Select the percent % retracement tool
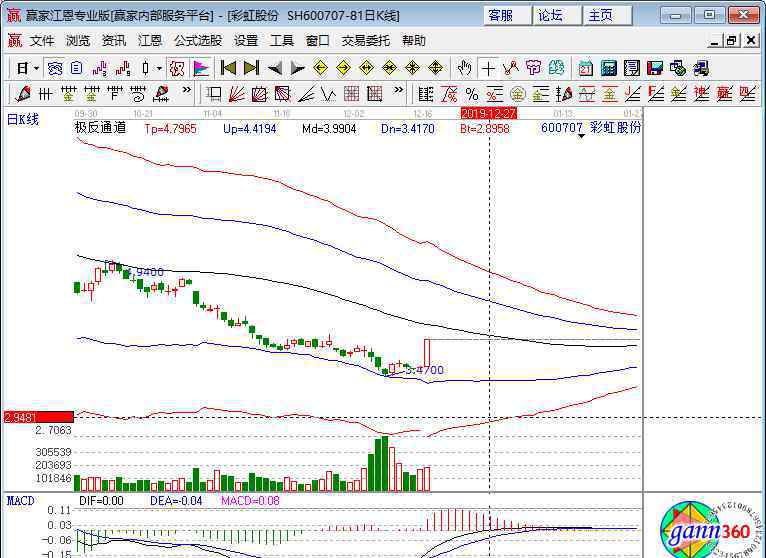 (472, 94)
